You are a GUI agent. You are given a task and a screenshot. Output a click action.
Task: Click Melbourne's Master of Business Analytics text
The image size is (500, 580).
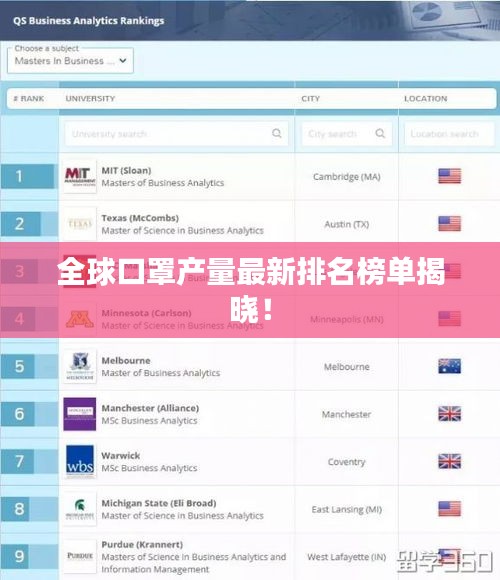pos(161,373)
